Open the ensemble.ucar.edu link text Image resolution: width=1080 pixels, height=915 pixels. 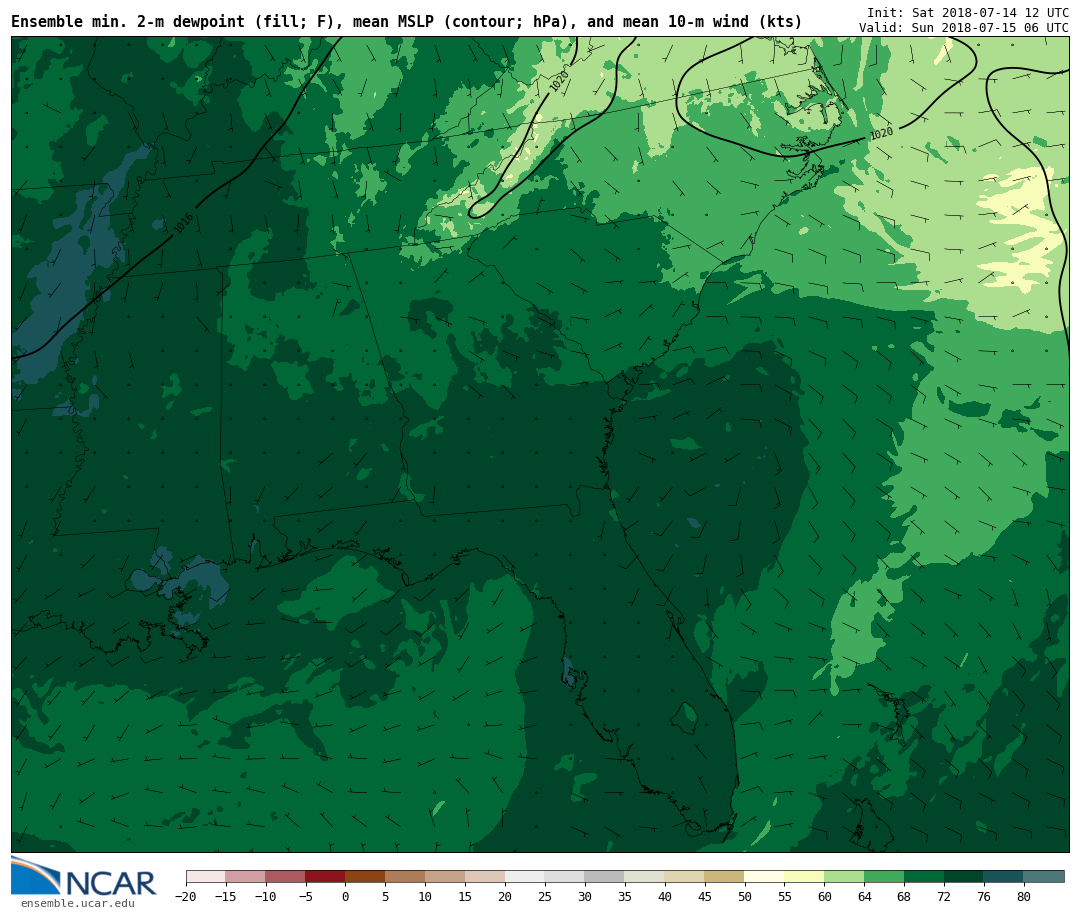(77, 904)
